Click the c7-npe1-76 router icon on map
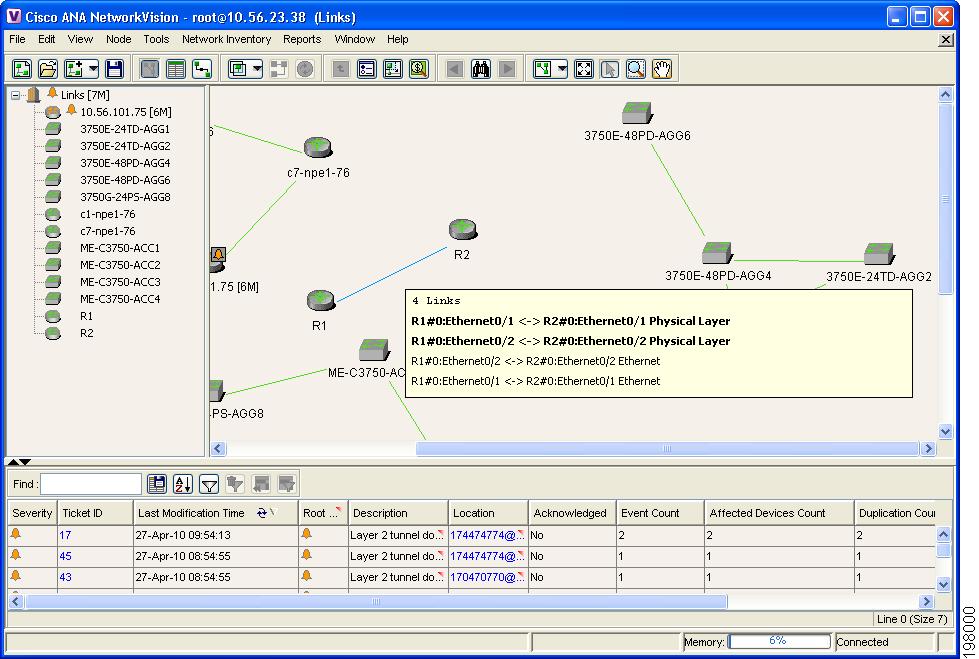The height and width of the screenshot is (659, 979). (x=318, y=147)
